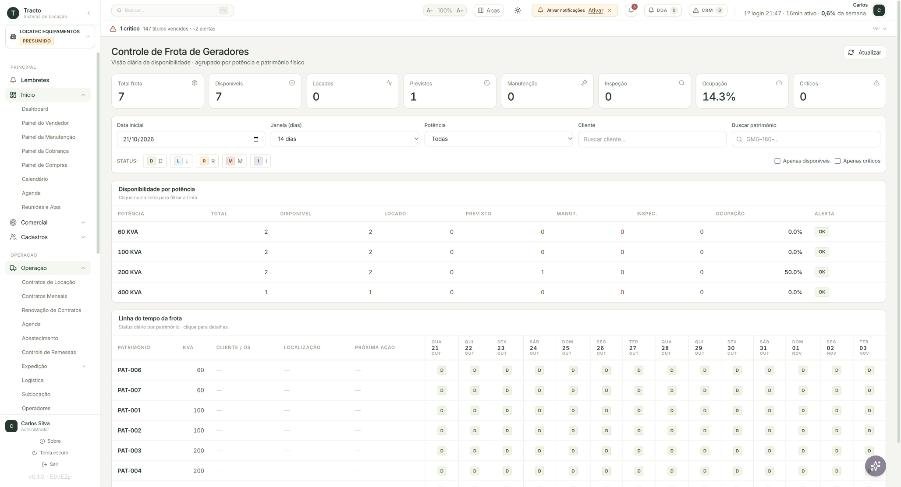Screen dimensions: 901x487
Task: Open the notifications bell with red badge
Action: 632,10
